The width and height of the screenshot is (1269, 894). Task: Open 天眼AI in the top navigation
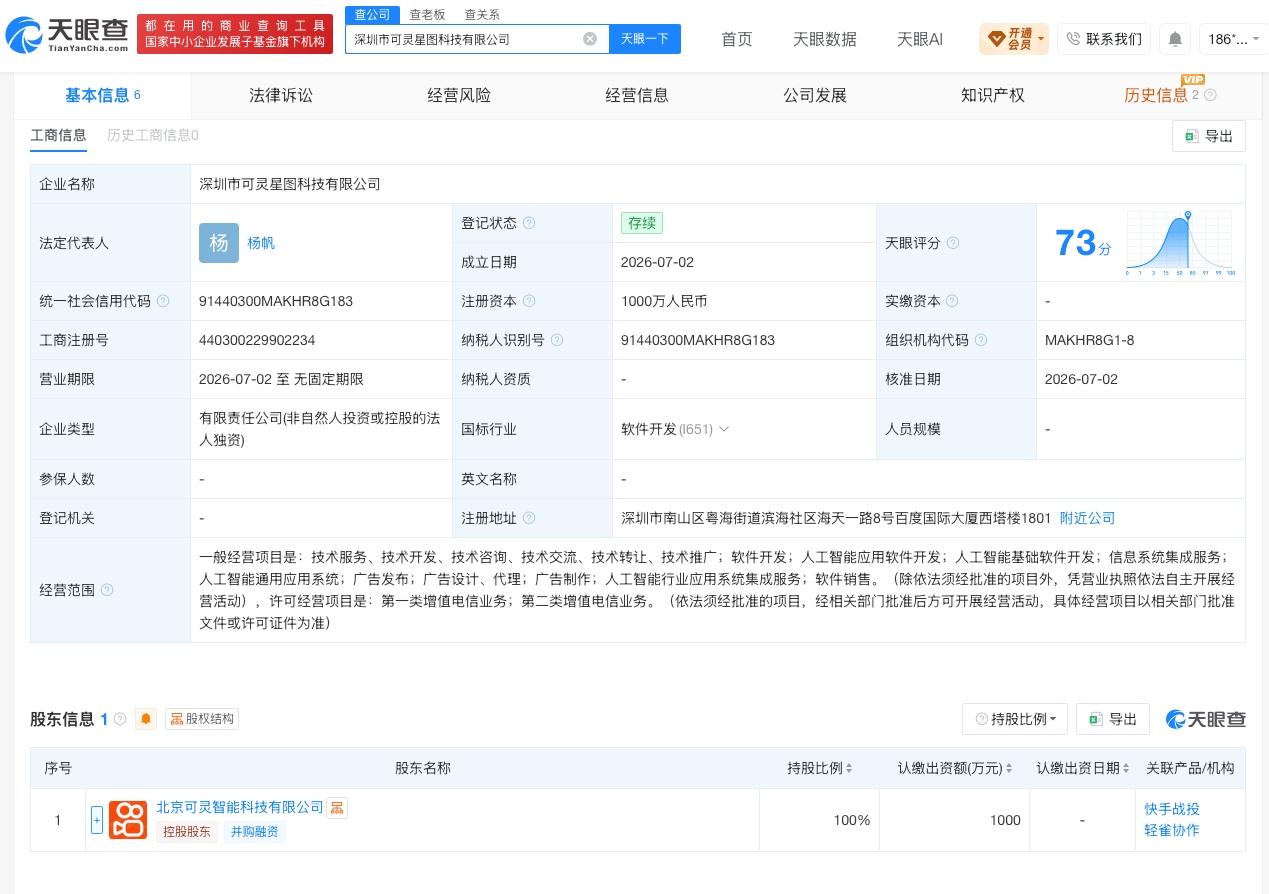tap(920, 39)
